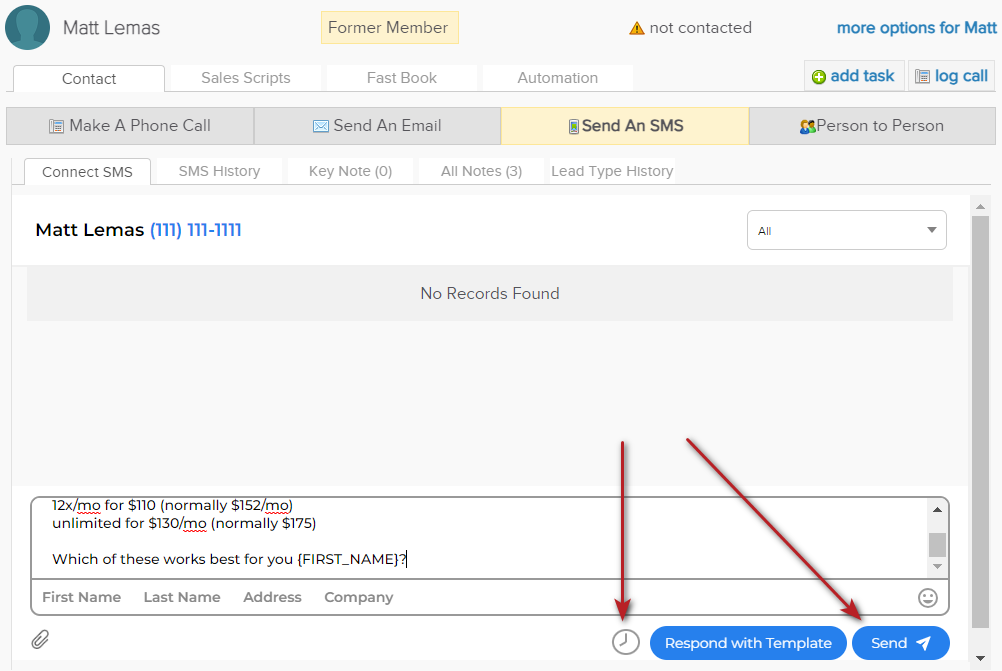Choose Person to Person contact method
Viewport: 1002px width, 671px height.
[872, 126]
